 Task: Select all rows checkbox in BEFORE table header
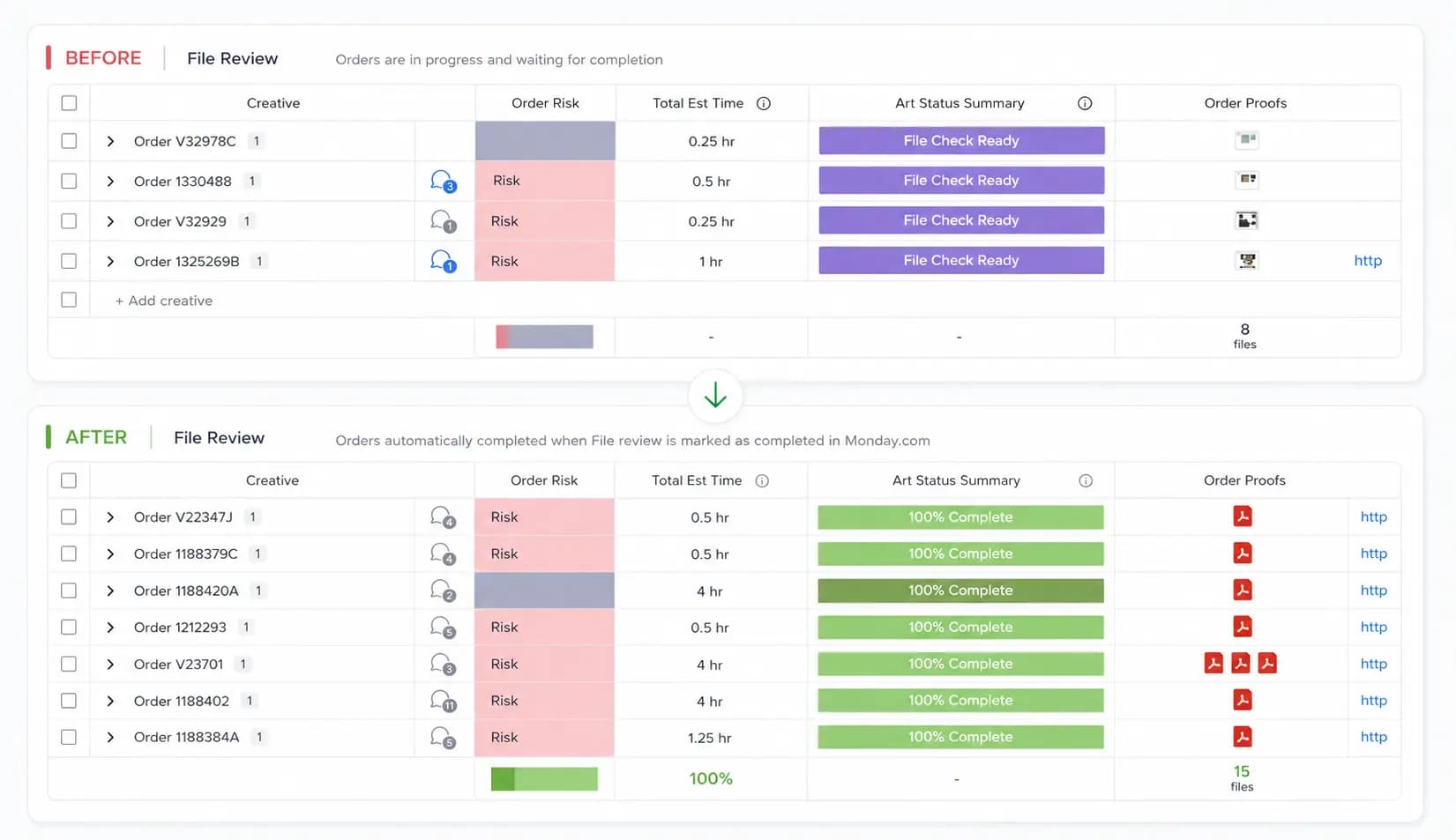pos(69,103)
